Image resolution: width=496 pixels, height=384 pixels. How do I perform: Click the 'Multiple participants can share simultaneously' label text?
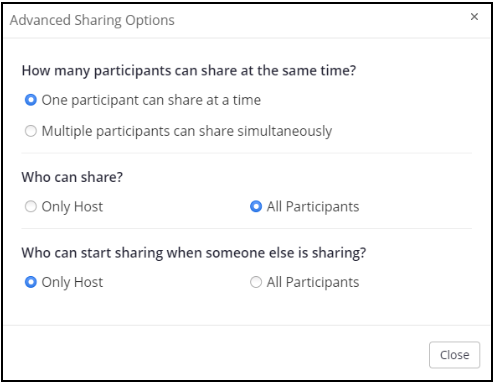tap(187, 131)
